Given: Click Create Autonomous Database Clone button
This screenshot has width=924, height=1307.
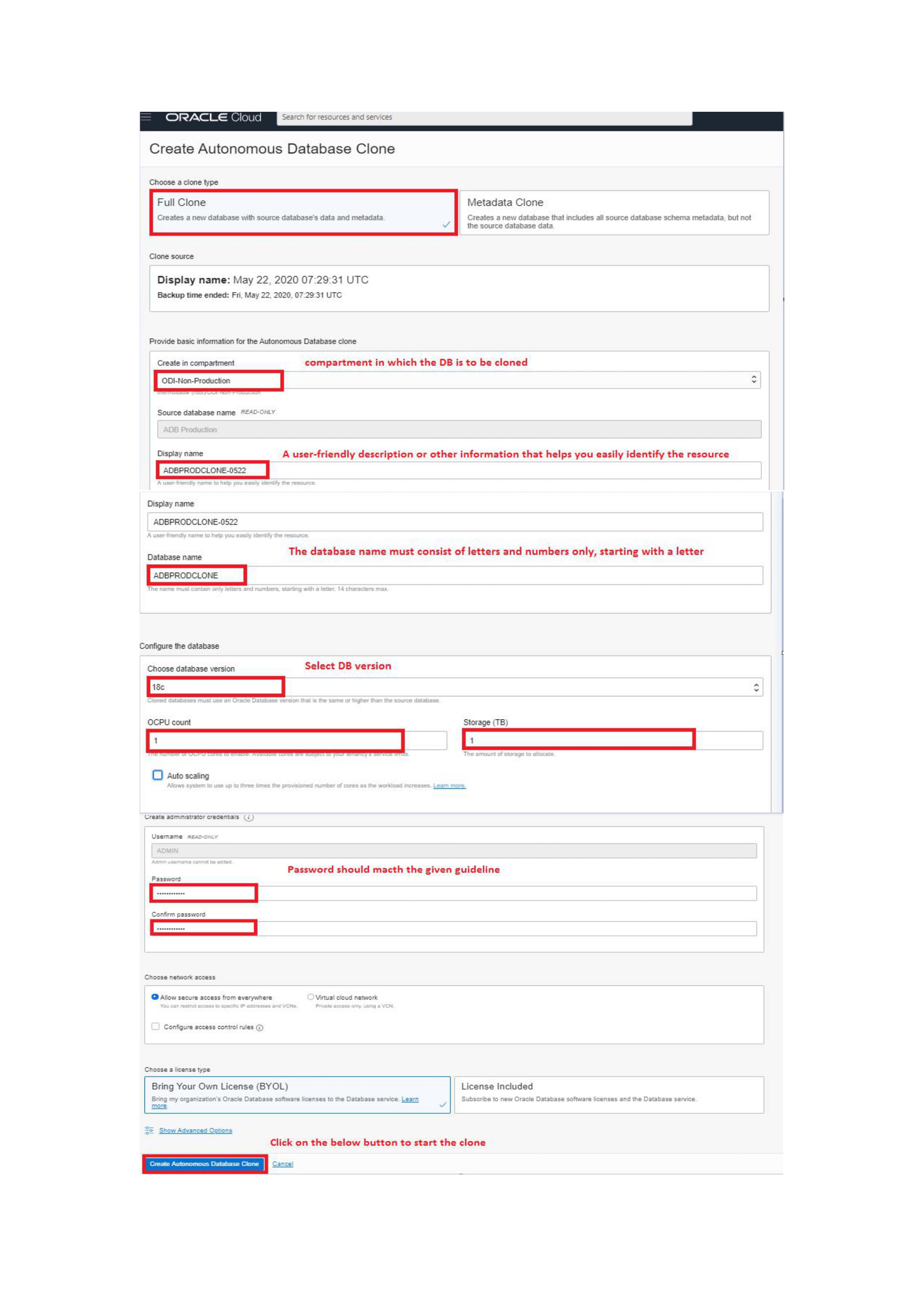Looking at the screenshot, I should (204, 1164).
